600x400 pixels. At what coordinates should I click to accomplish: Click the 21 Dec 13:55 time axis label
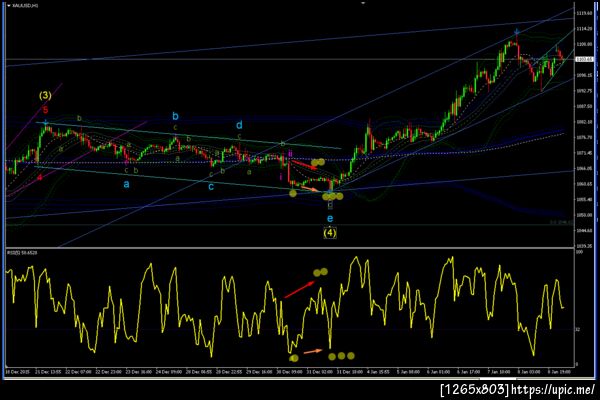[48, 372]
